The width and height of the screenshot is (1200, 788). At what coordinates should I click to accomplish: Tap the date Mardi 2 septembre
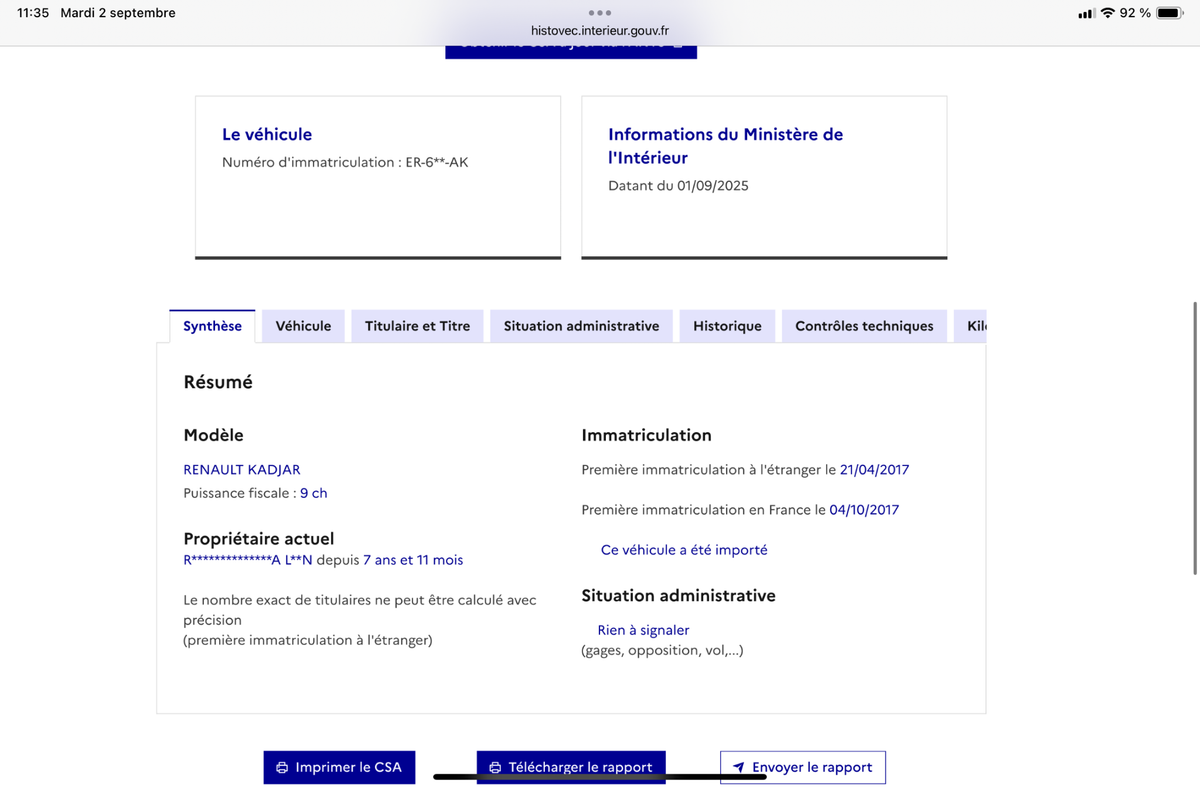[x=118, y=13]
